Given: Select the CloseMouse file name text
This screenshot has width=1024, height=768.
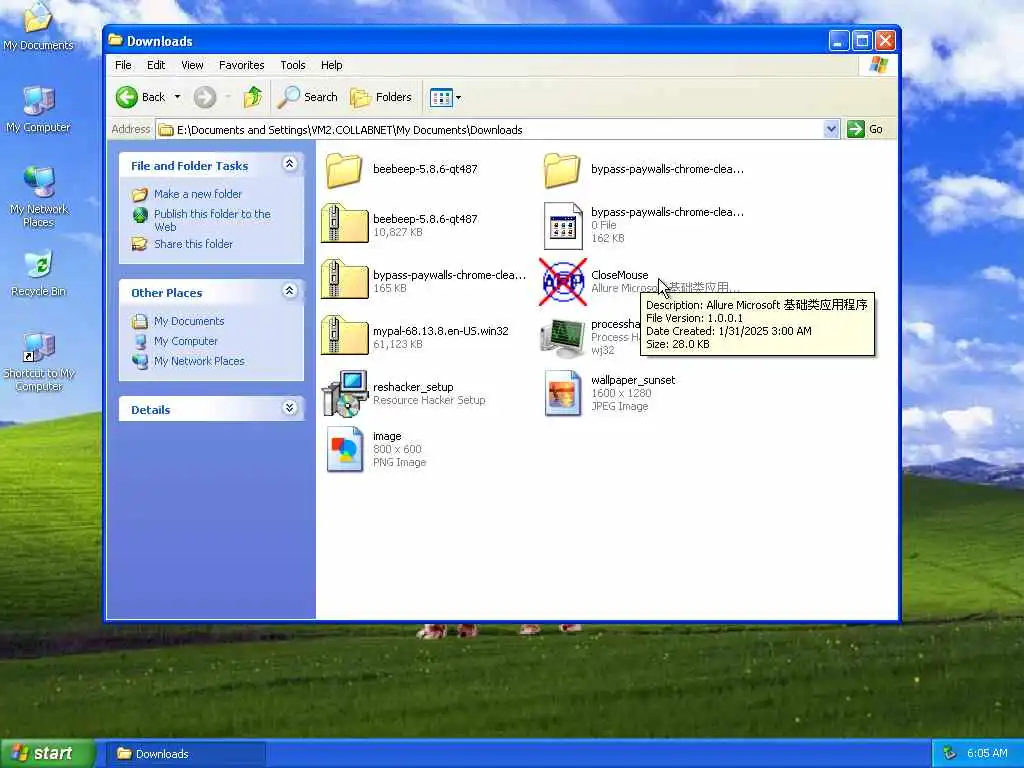Looking at the screenshot, I should point(619,275).
